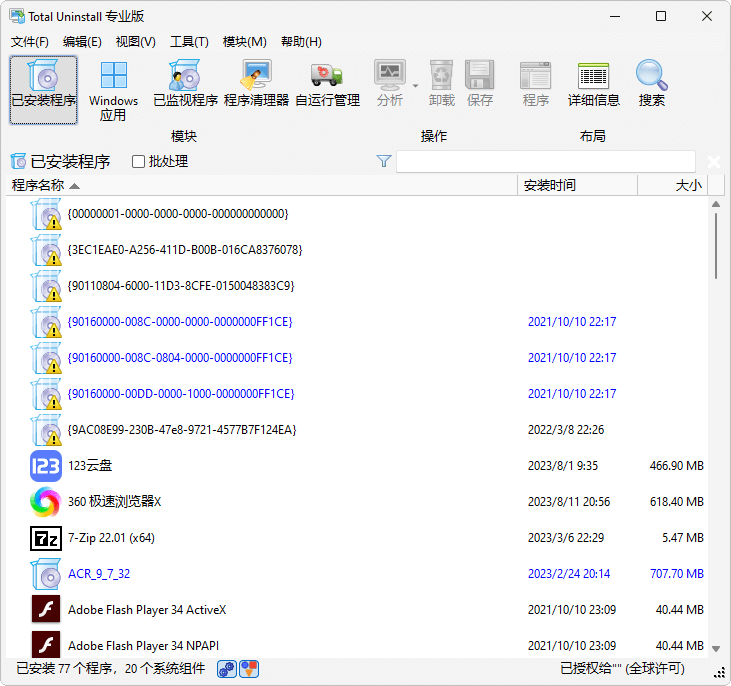The height and width of the screenshot is (686, 731).
Task: Click the 保存 floppy disk icon
Action: (479, 75)
